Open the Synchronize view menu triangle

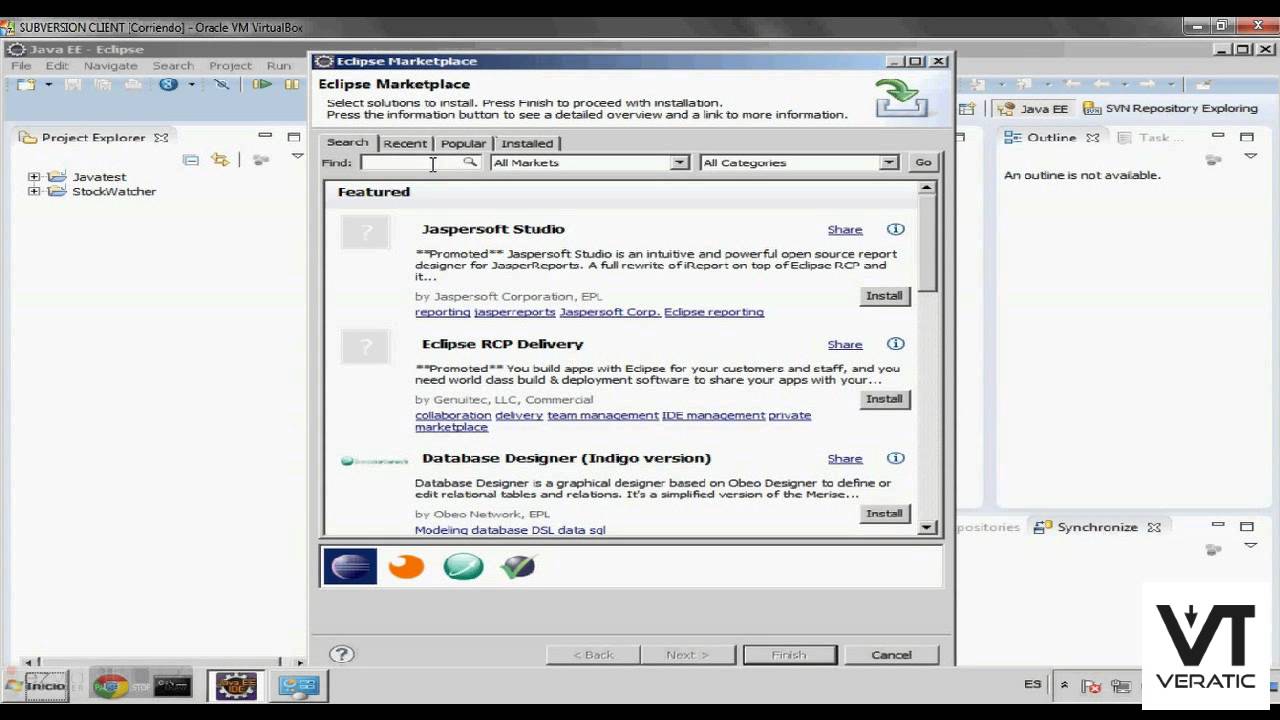pyautogui.click(x=1250, y=546)
